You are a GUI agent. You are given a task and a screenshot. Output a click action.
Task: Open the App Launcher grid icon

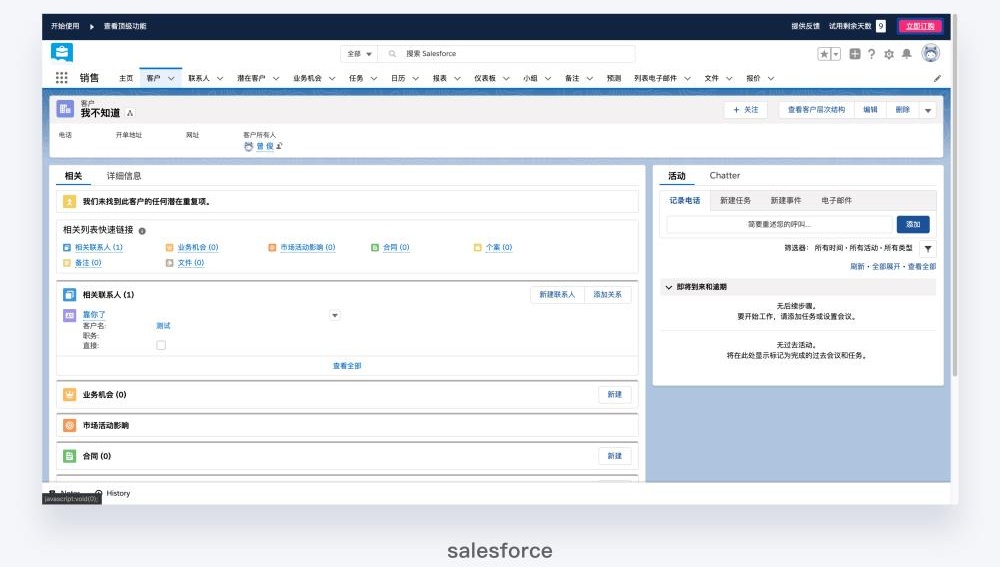(61, 78)
